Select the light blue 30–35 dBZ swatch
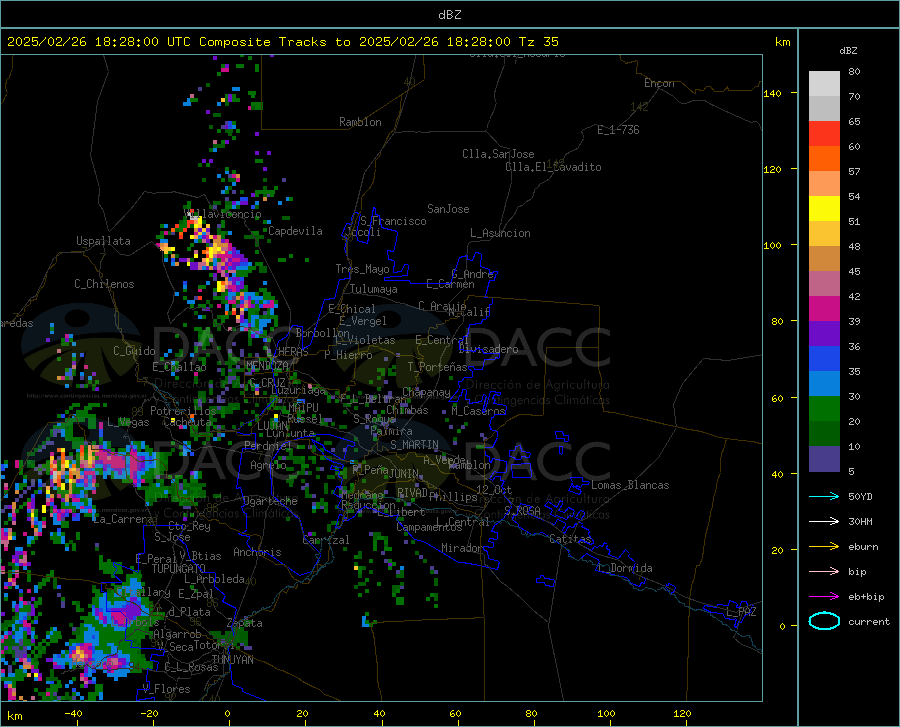The image size is (900, 727). (824, 384)
